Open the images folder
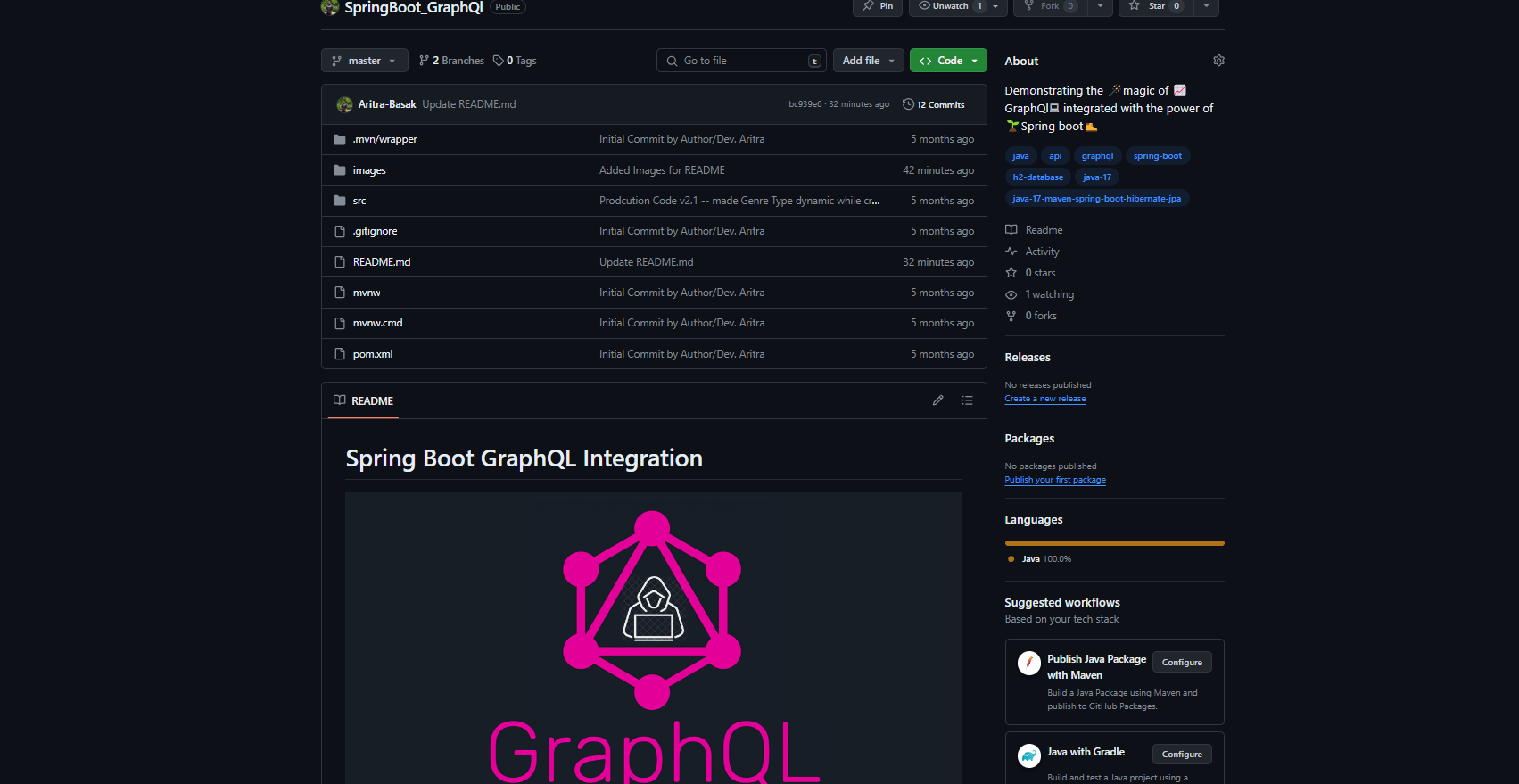Image resolution: width=1519 pixels, height=784 pixels. 369,170
